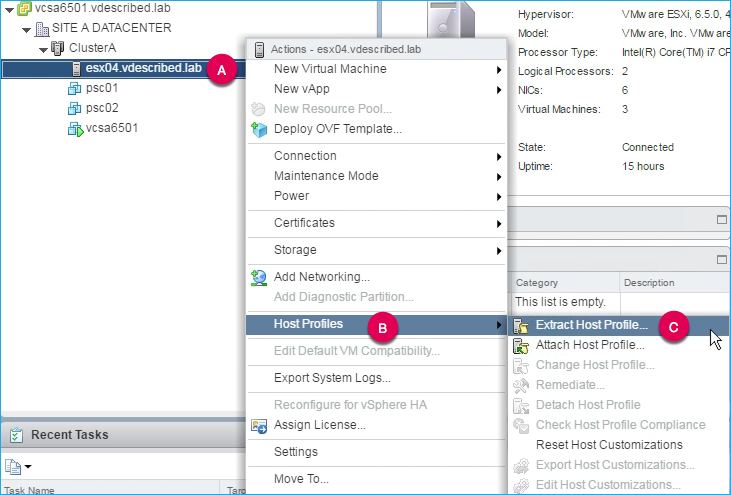
Task: Click the Add Networking globe icon
Action: point(259,277)
